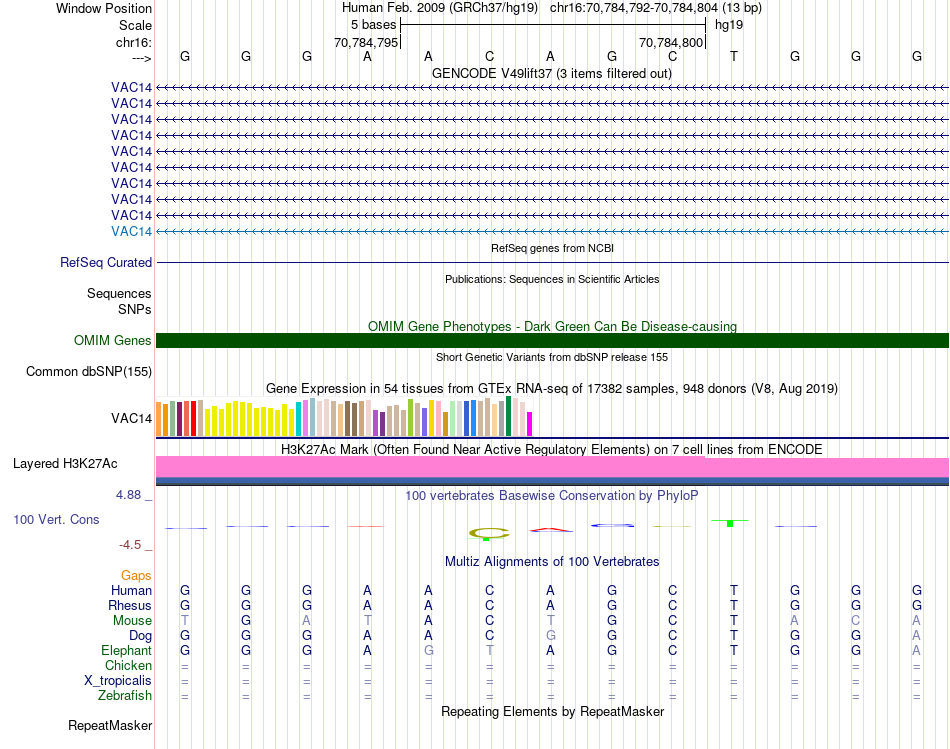
Task: Click the T in Dog alignment row
Action: (734, 635)
